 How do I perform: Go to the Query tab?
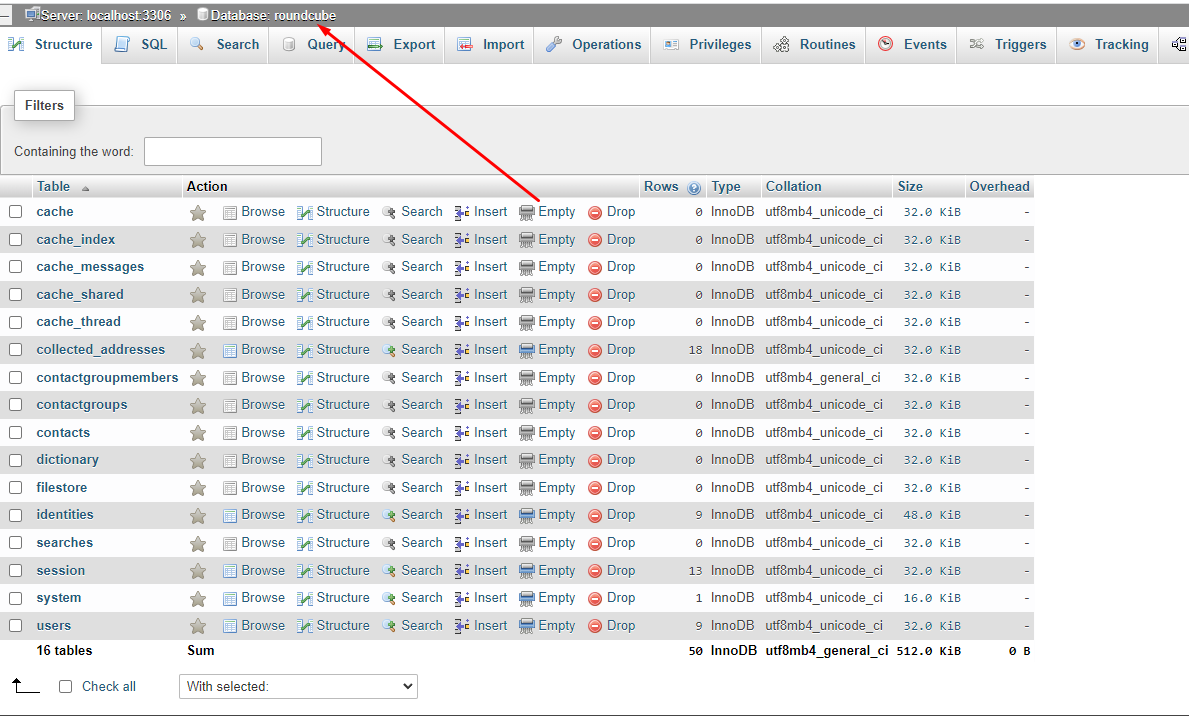pyautogui.click(x=313, y=45)
